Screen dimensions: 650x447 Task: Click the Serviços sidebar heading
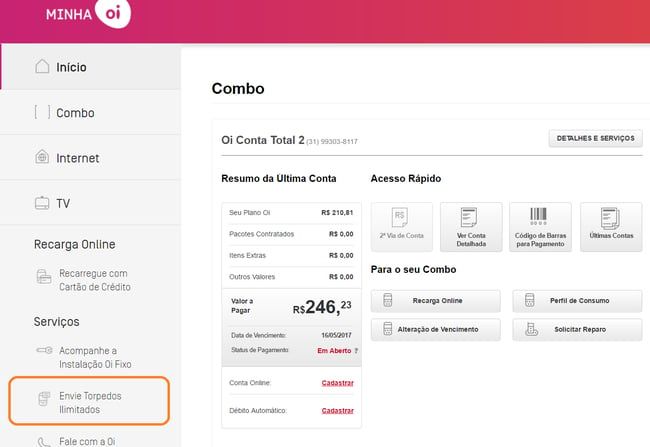tap(56, 322)
